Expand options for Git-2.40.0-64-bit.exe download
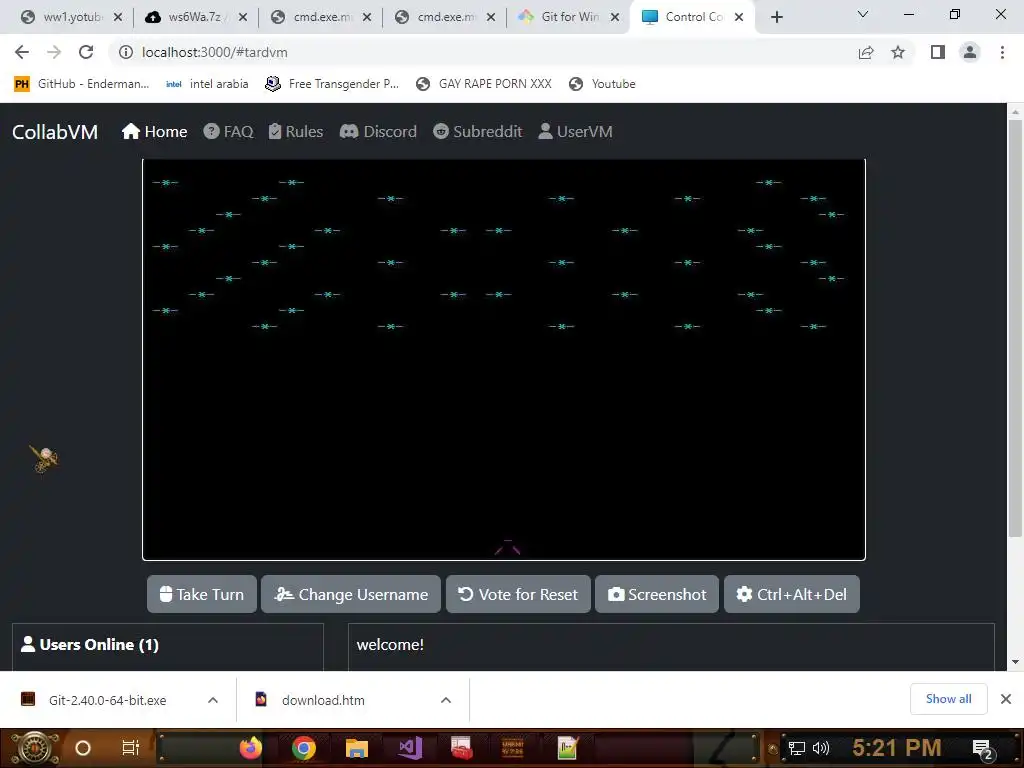Viewport: 1024px width, 768px height. tap(213, 700)
